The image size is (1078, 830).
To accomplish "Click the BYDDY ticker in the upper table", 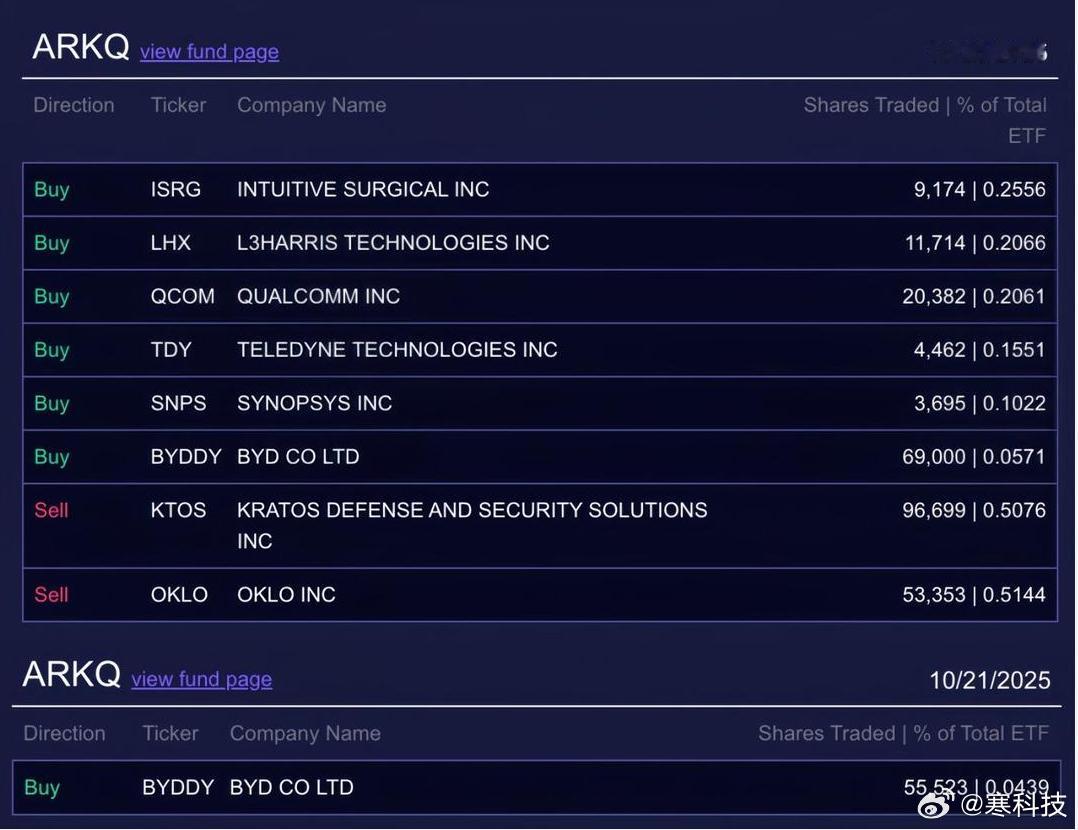I will pyautogui.click(x=186, y=457).
